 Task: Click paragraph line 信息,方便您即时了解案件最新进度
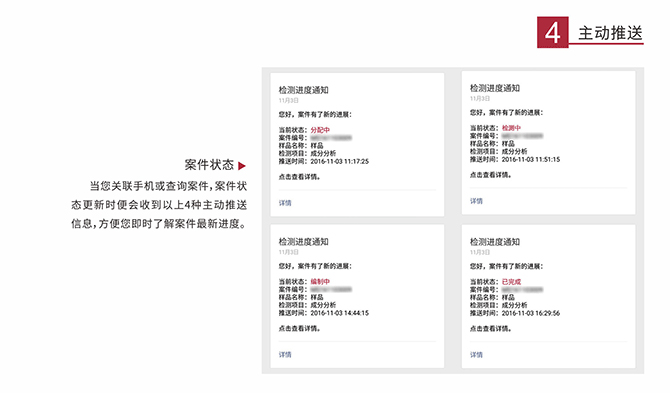tap(159, 223)
